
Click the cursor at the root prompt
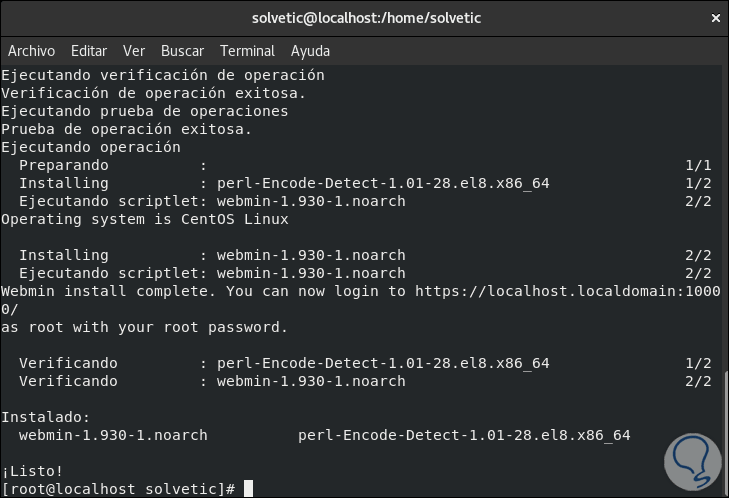(248, 489)
